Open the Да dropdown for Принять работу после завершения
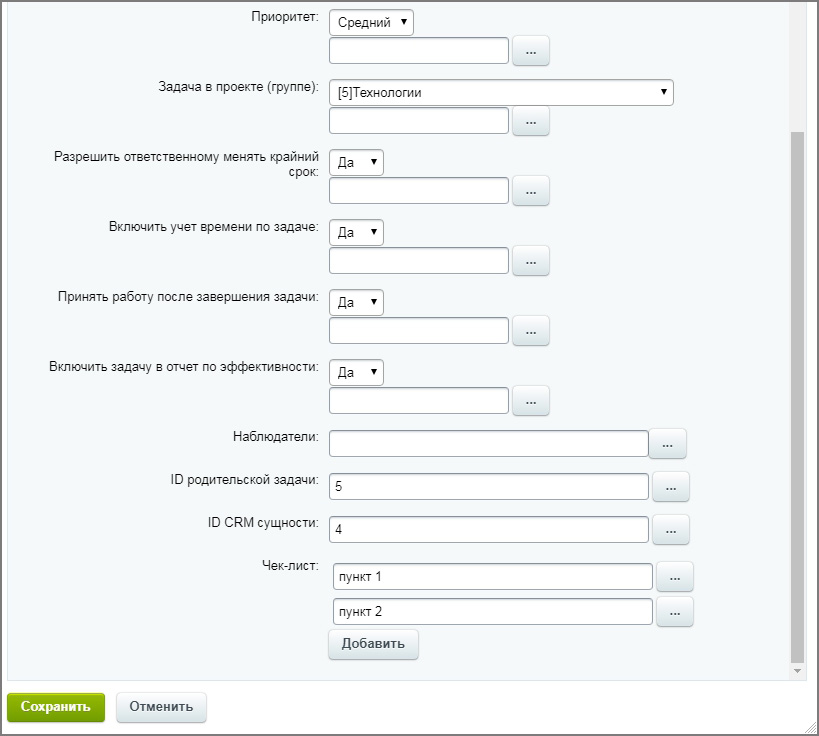This screenshot has height=736, width=819. (356, 302)
